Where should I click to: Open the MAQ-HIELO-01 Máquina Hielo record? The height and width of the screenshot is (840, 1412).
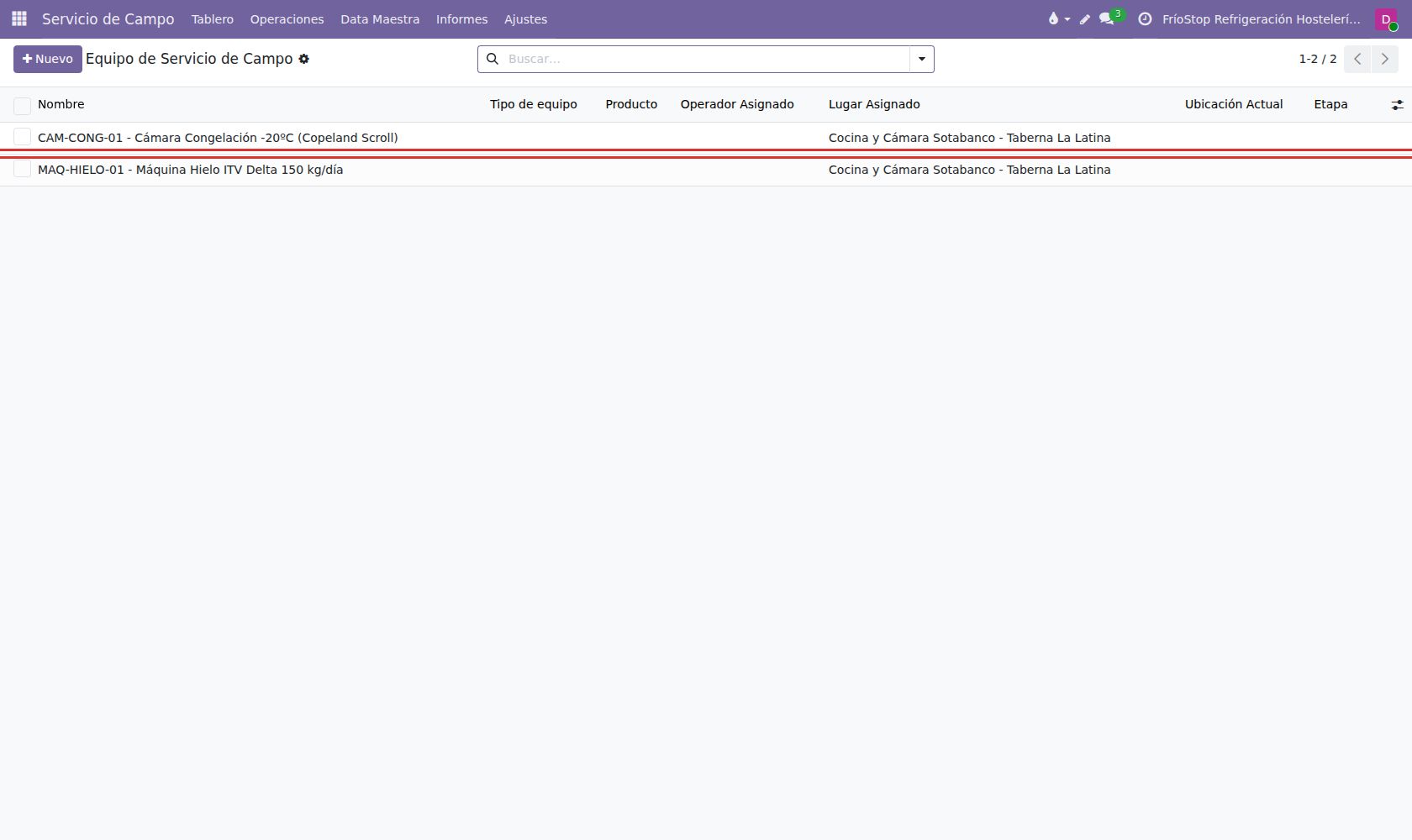[191, 170]
